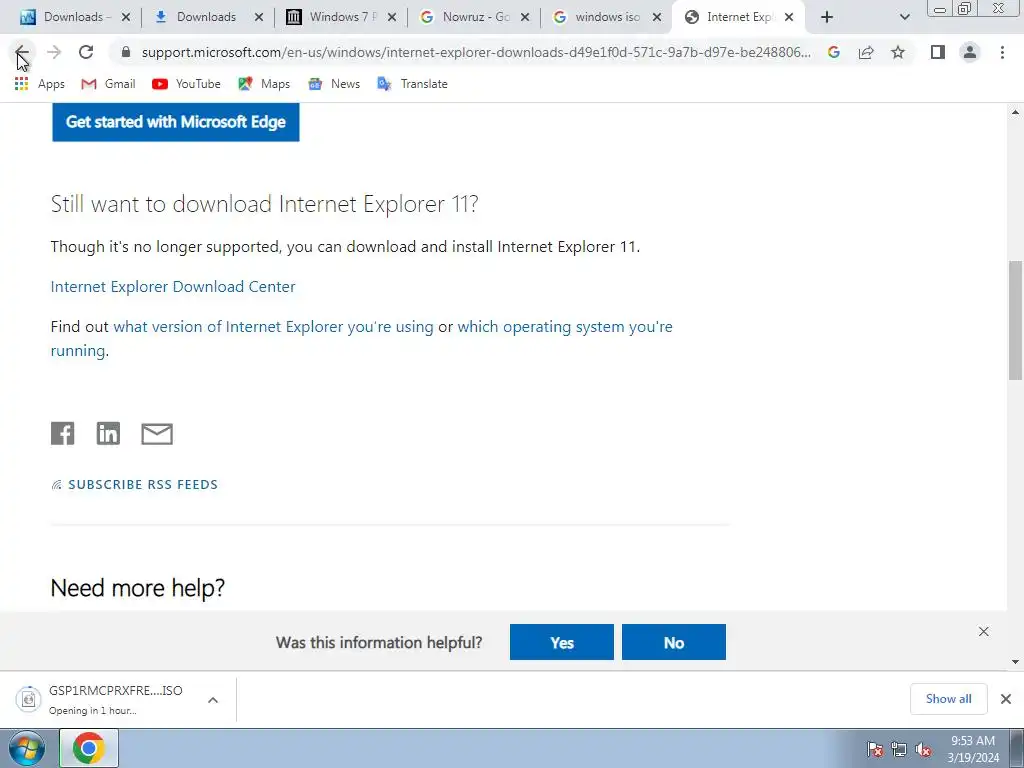Click the muted volume tray icon
1024x768 pixels.
[923, 750]
